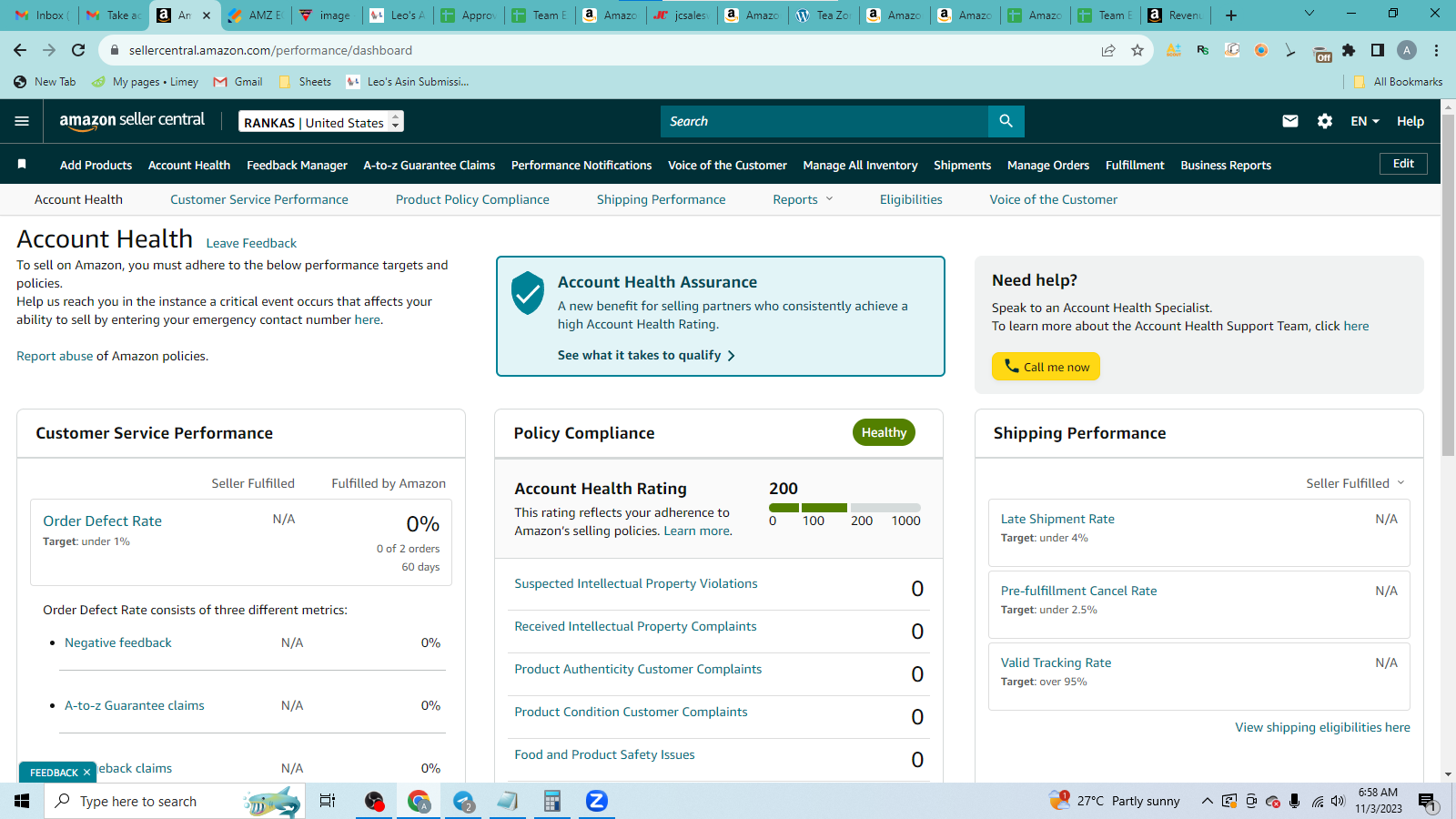Click the search magnifier button in Seller Central

(x=1006, y=121)
